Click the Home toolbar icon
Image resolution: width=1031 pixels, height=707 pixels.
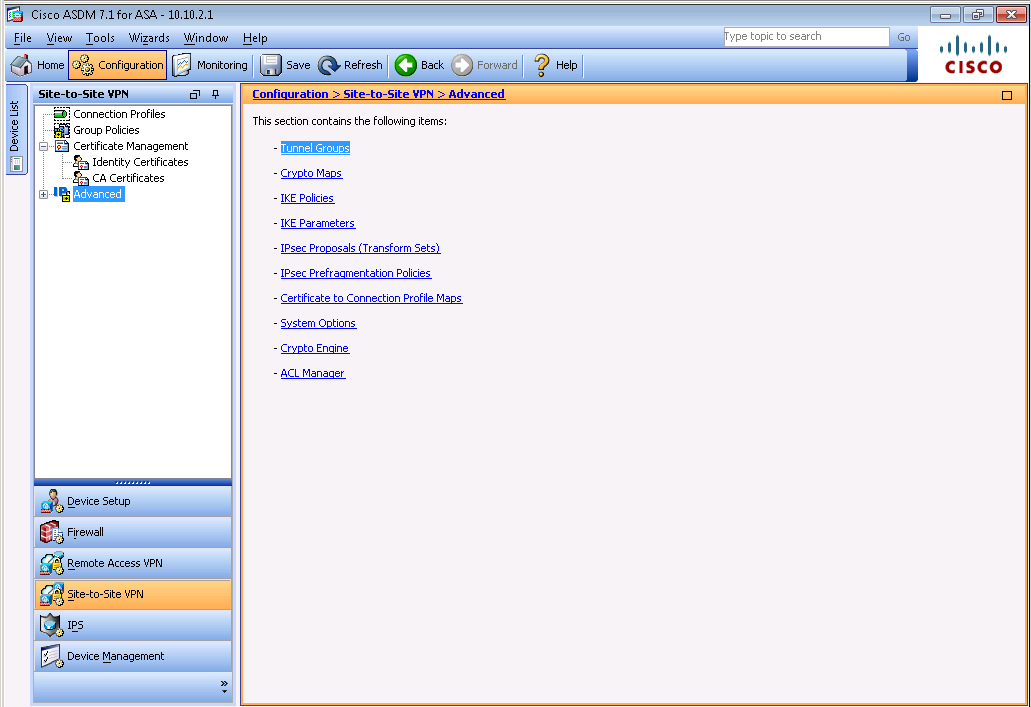(x=22, y=65)
